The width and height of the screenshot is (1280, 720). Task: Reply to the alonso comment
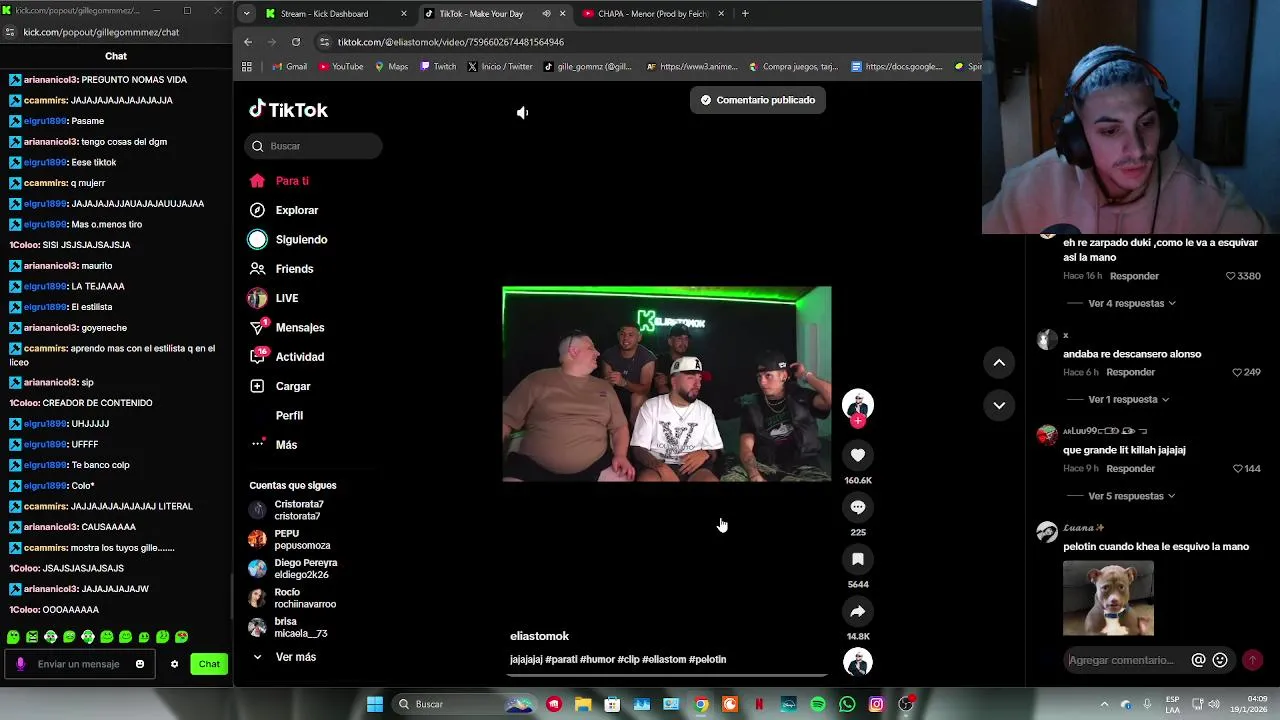(x=1131, y=372)
